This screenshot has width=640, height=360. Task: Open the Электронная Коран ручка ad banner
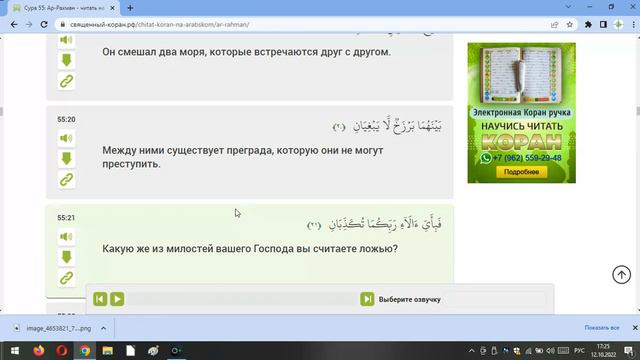coord(522,113)
